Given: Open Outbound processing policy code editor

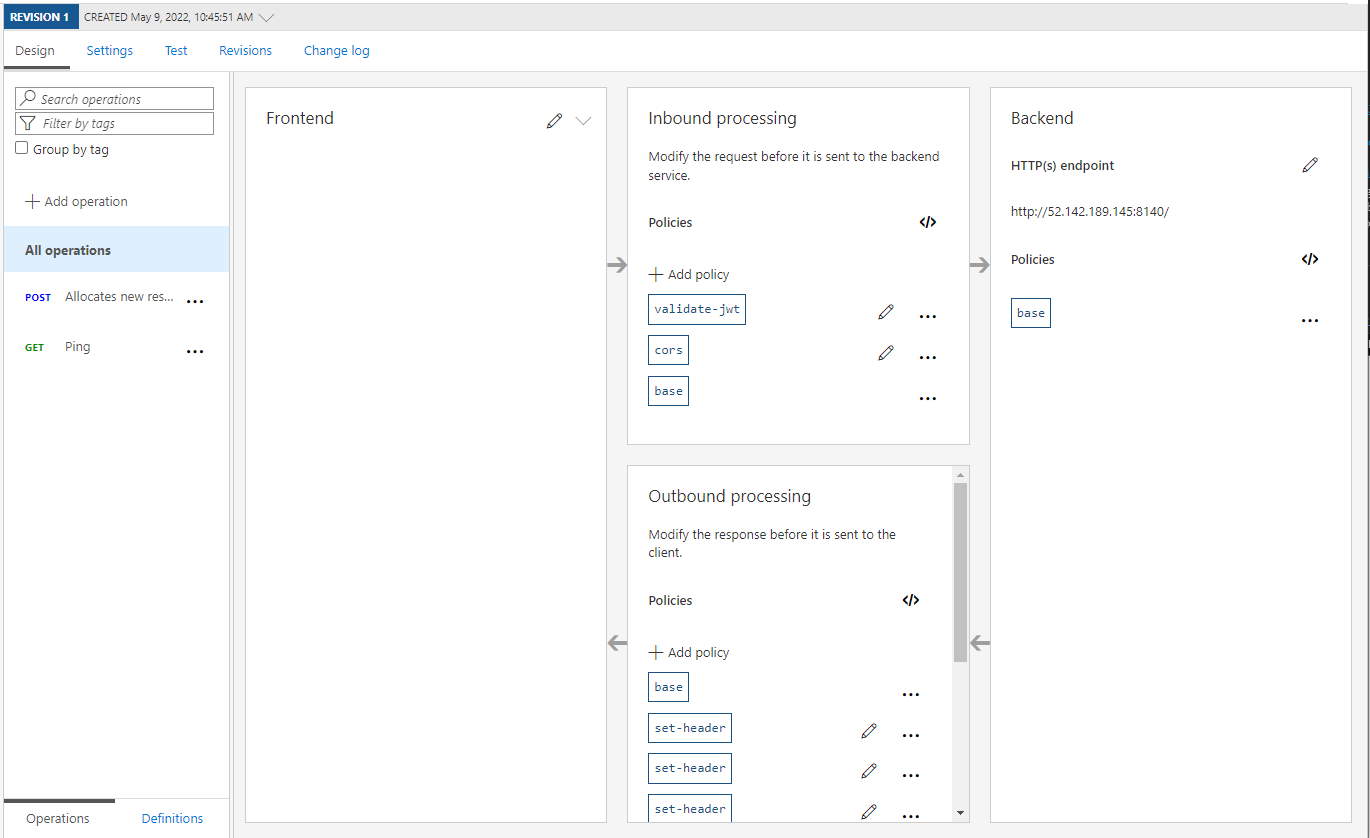Looking at the screenshot, I should [x=910, y=601].
